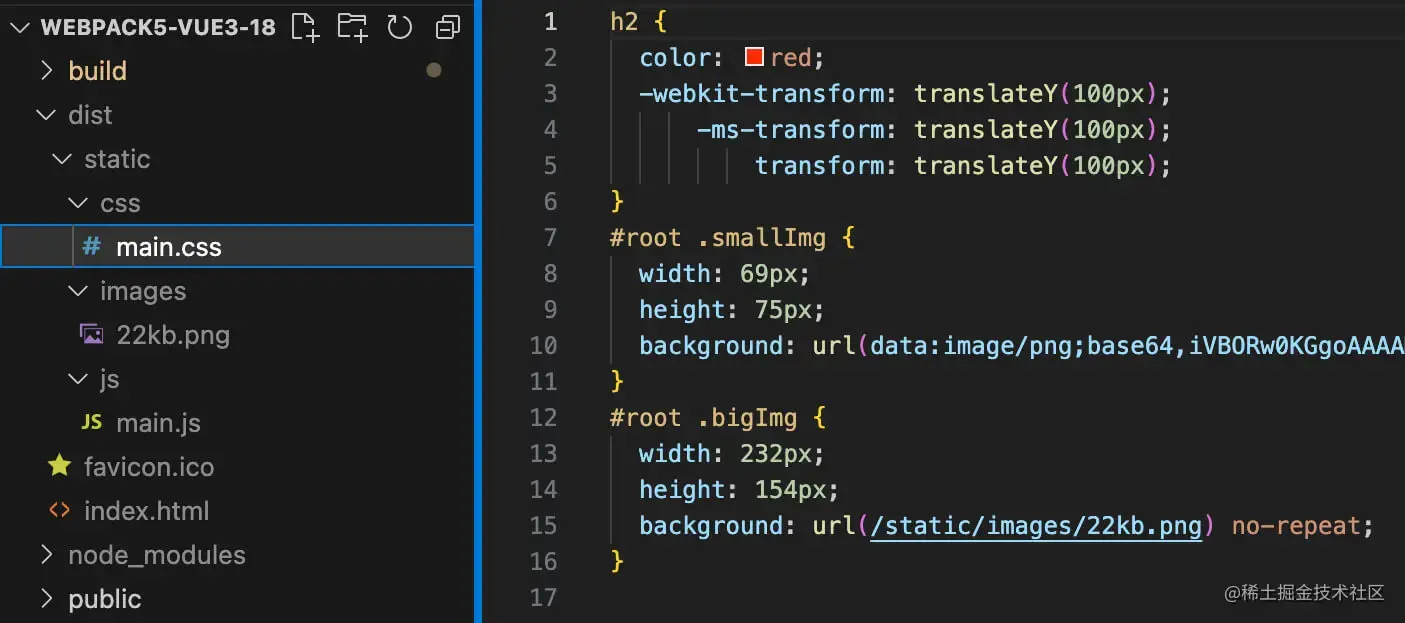Click the no-repeat keyword
The height and width of the screenshot is (623, 1405).
[x=1296, y=526]
